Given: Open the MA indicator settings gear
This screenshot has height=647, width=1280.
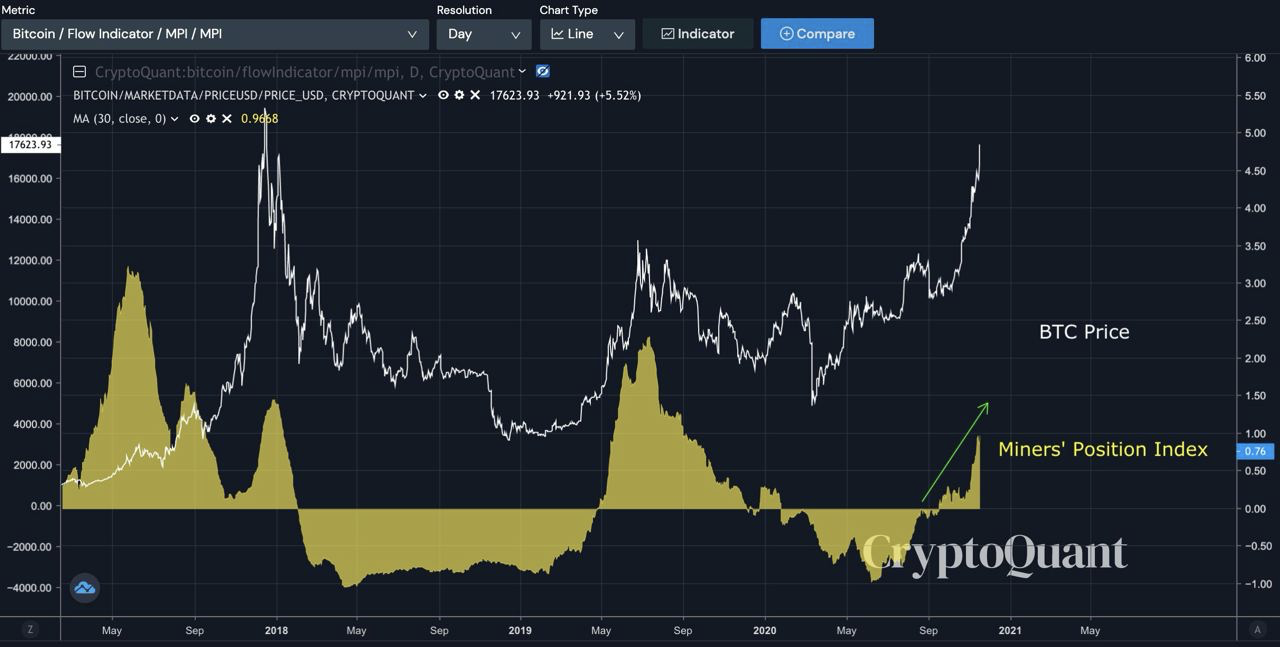Looking at the screenshot, I should (x=211, y=119).
